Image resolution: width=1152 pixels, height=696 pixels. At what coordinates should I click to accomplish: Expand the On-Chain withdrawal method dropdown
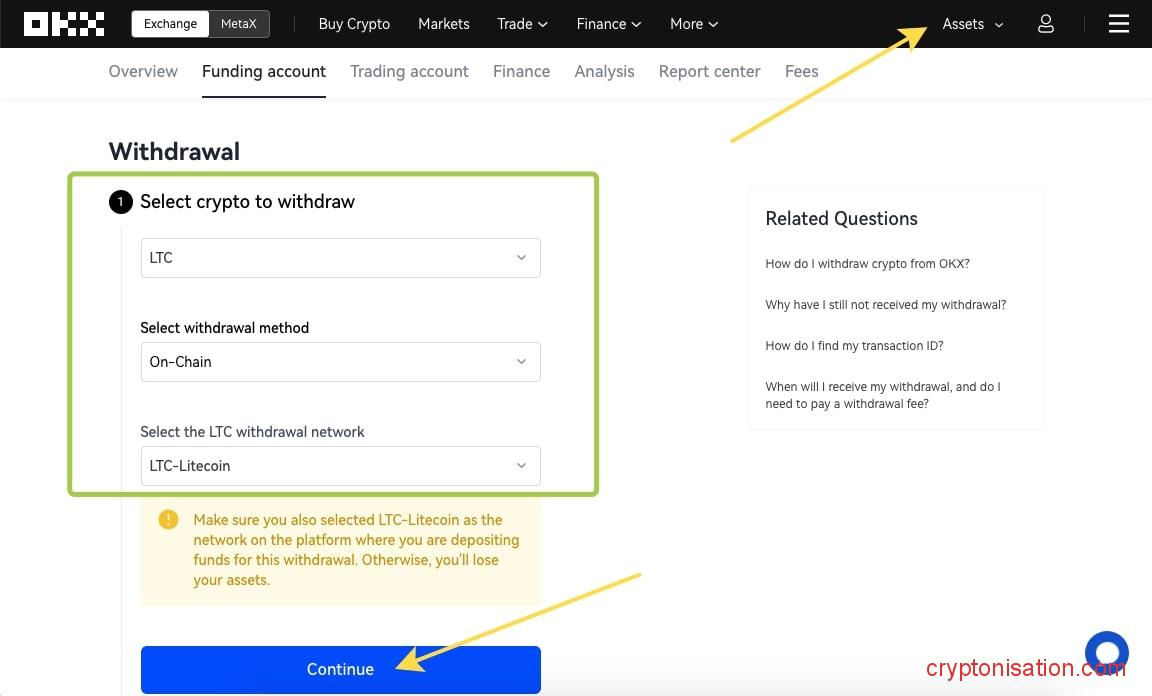tap(340, 362)
